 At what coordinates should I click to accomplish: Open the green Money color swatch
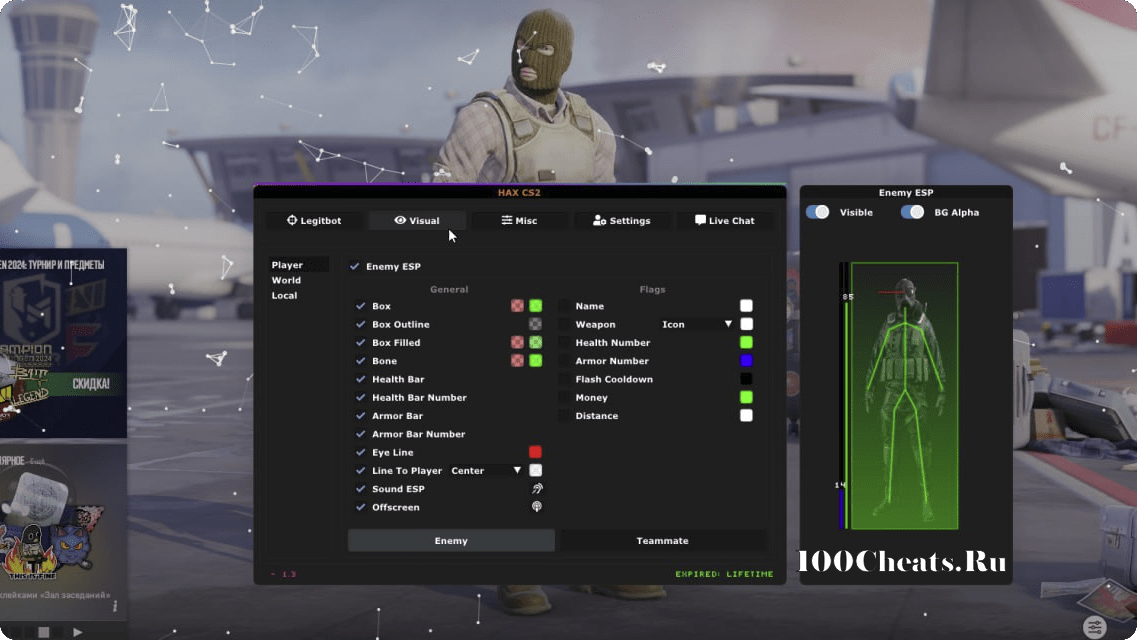[x=746, y=397]
